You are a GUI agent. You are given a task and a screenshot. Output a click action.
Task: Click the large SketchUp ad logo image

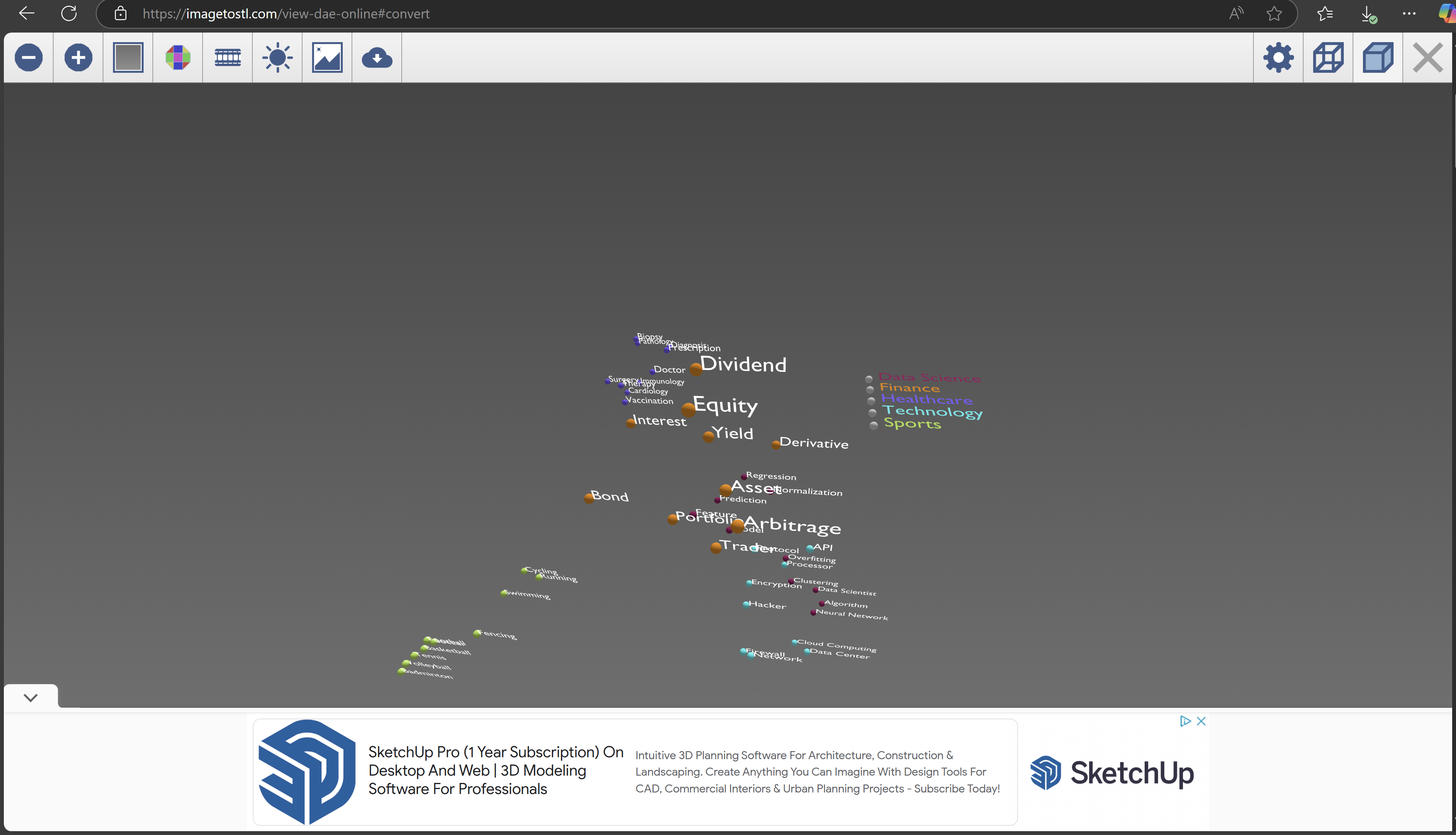coord(307,772)
